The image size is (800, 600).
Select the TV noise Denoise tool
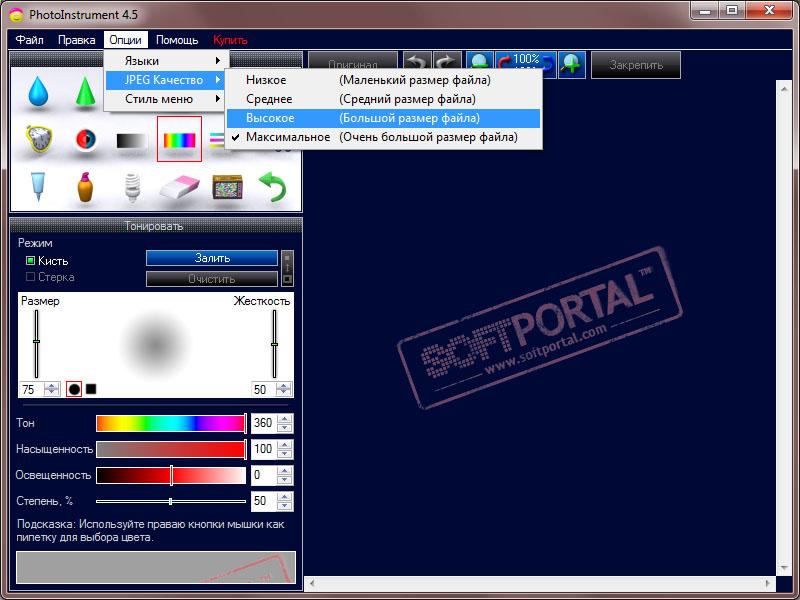(x=227, y=187)
